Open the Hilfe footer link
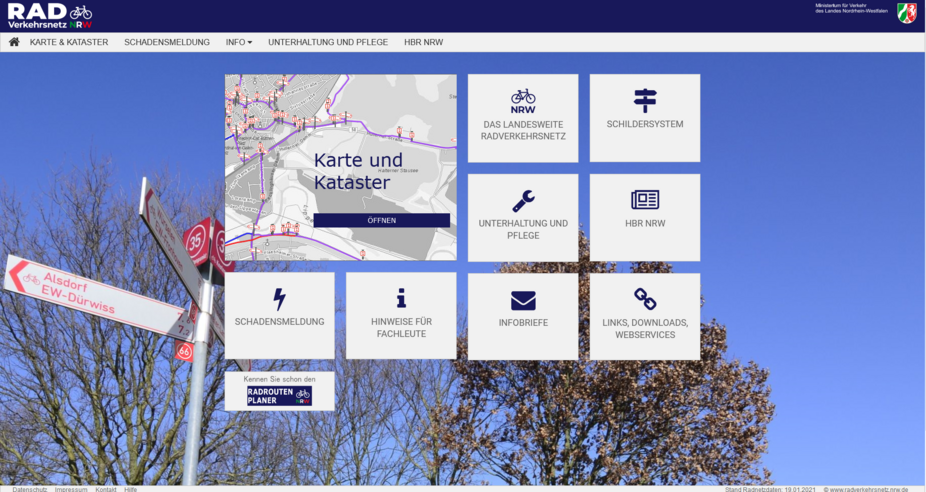The height and width of the screenshot is (492, 926). tap(131, 489)
